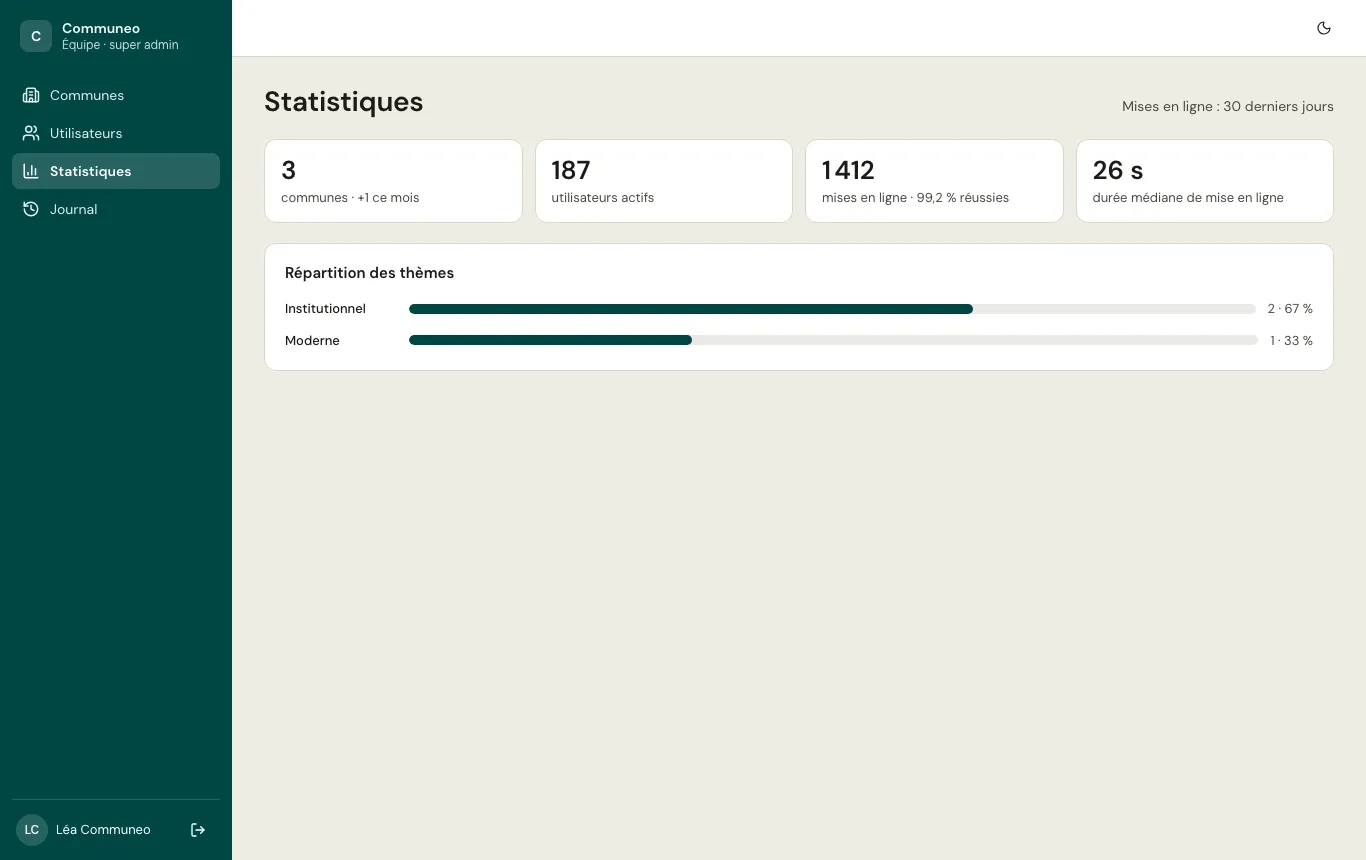This screenshot has height=860, width=1366.
Task: Click the 'Statistiques' page heading
Action: [x=344, y=102]
